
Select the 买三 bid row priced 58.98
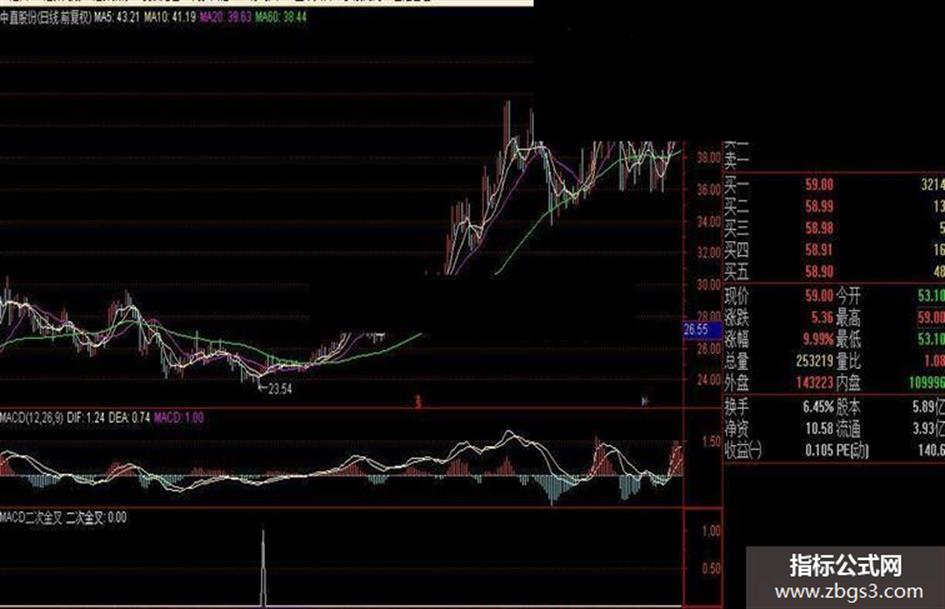834,229
